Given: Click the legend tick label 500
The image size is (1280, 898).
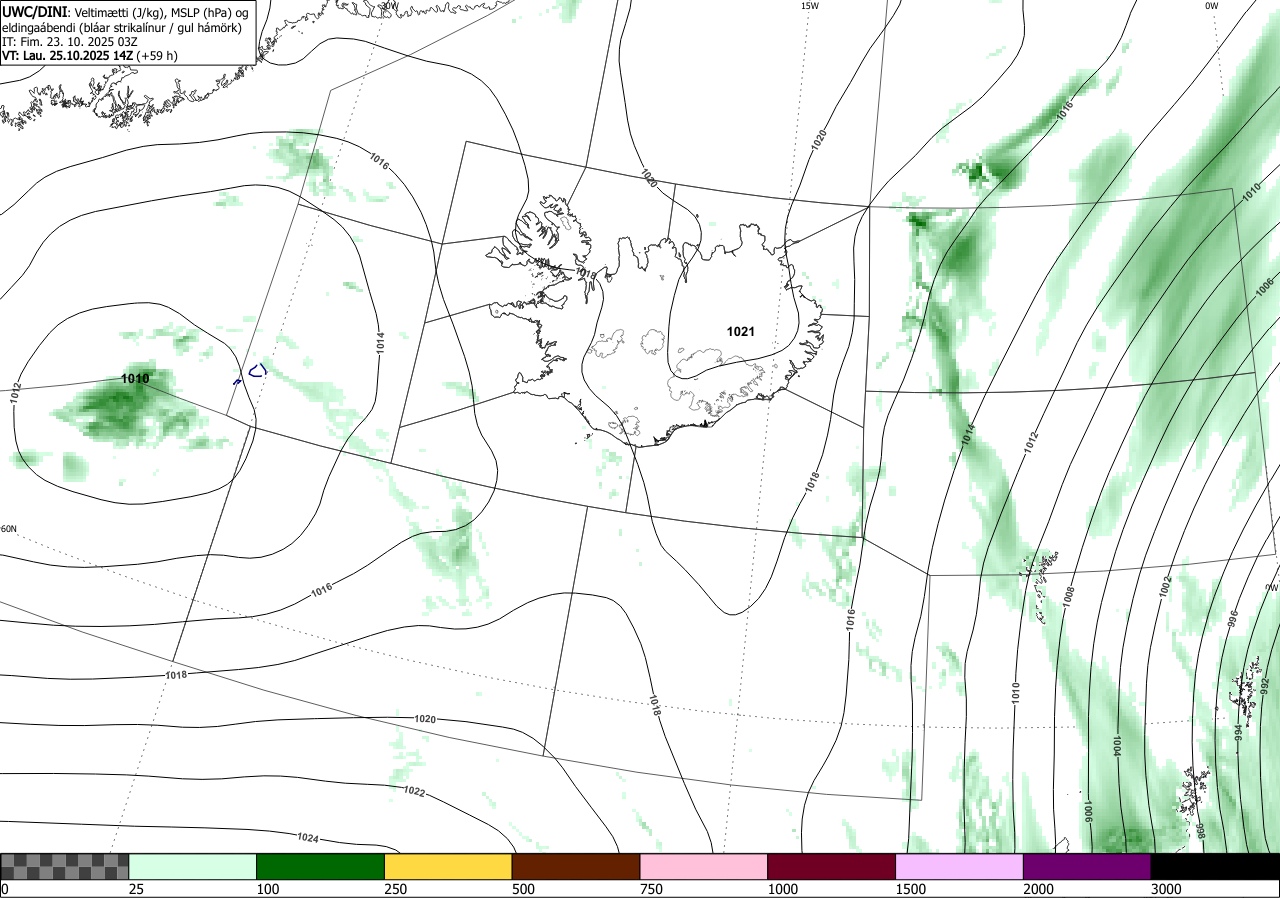Looking at the screenshot, I should [x=523, y=889].
